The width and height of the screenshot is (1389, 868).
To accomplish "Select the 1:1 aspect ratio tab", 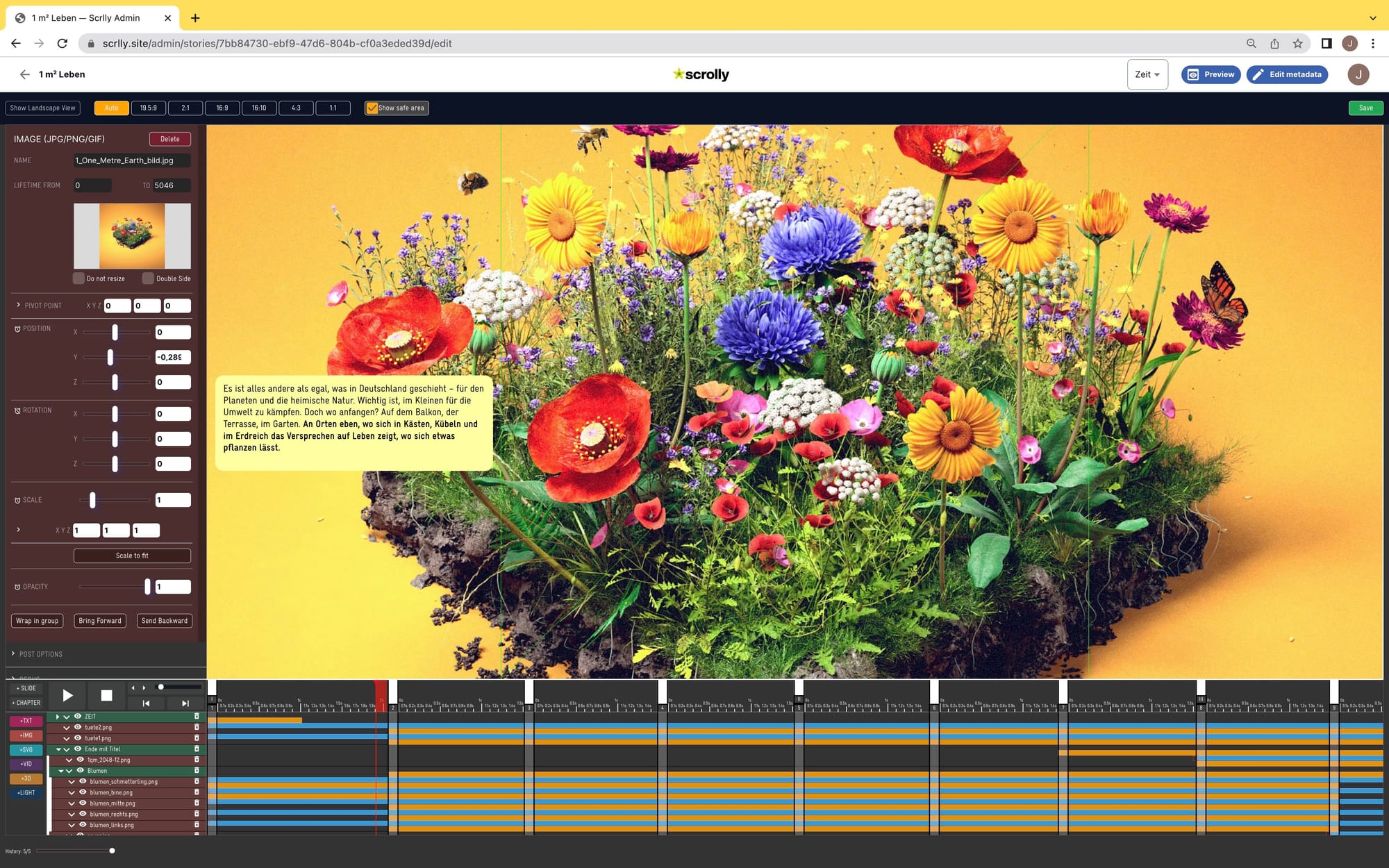I will 333,108.
